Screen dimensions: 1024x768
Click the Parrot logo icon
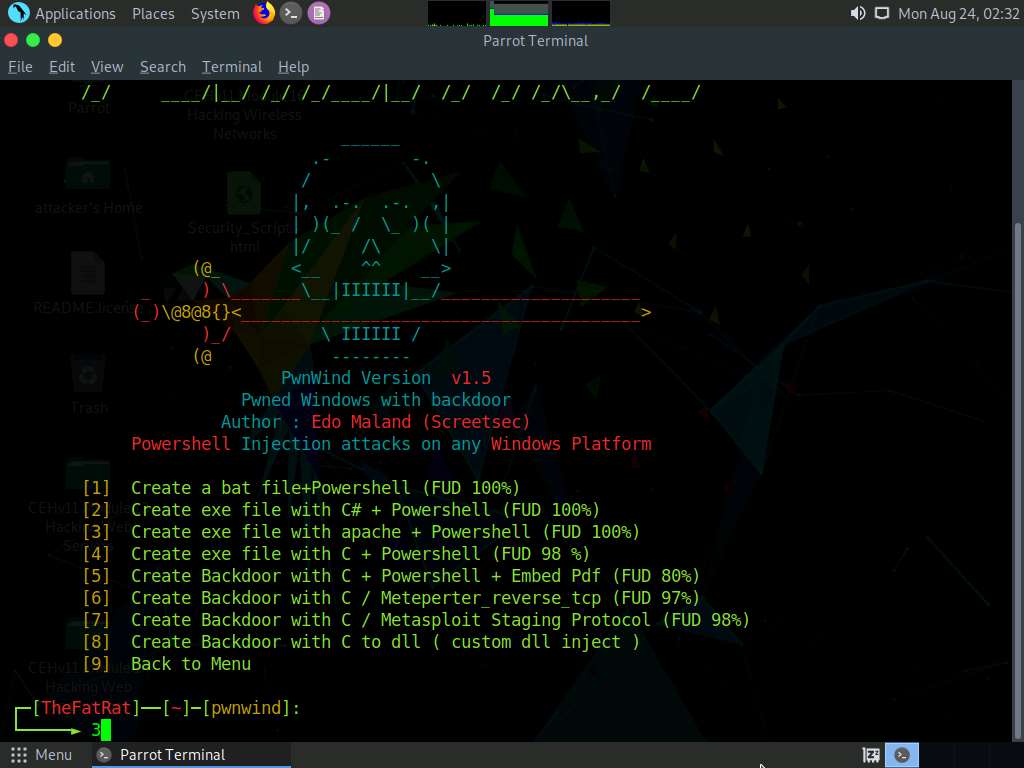(x=18, y=13)
